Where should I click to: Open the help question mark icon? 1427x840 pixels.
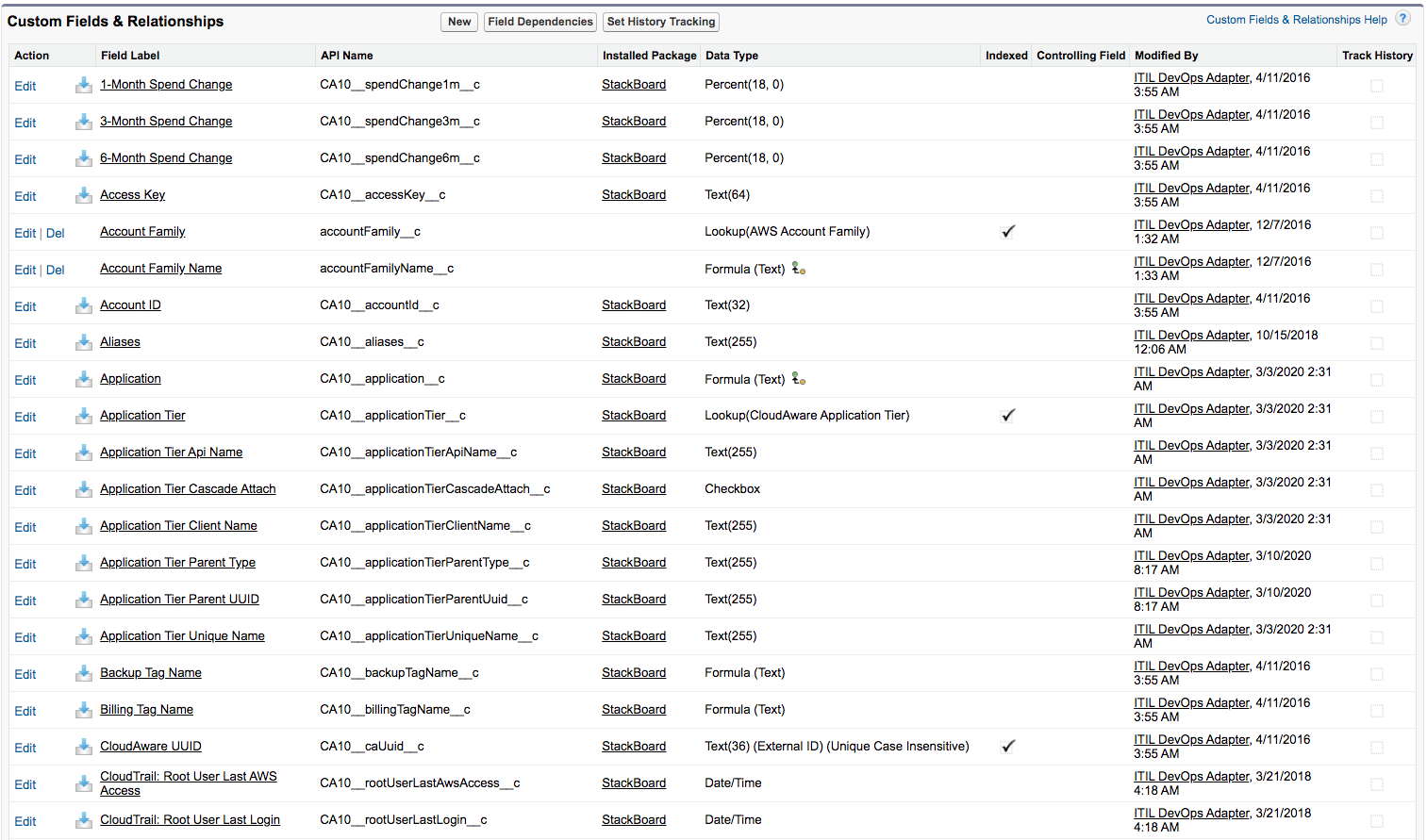coord(1403,19)
